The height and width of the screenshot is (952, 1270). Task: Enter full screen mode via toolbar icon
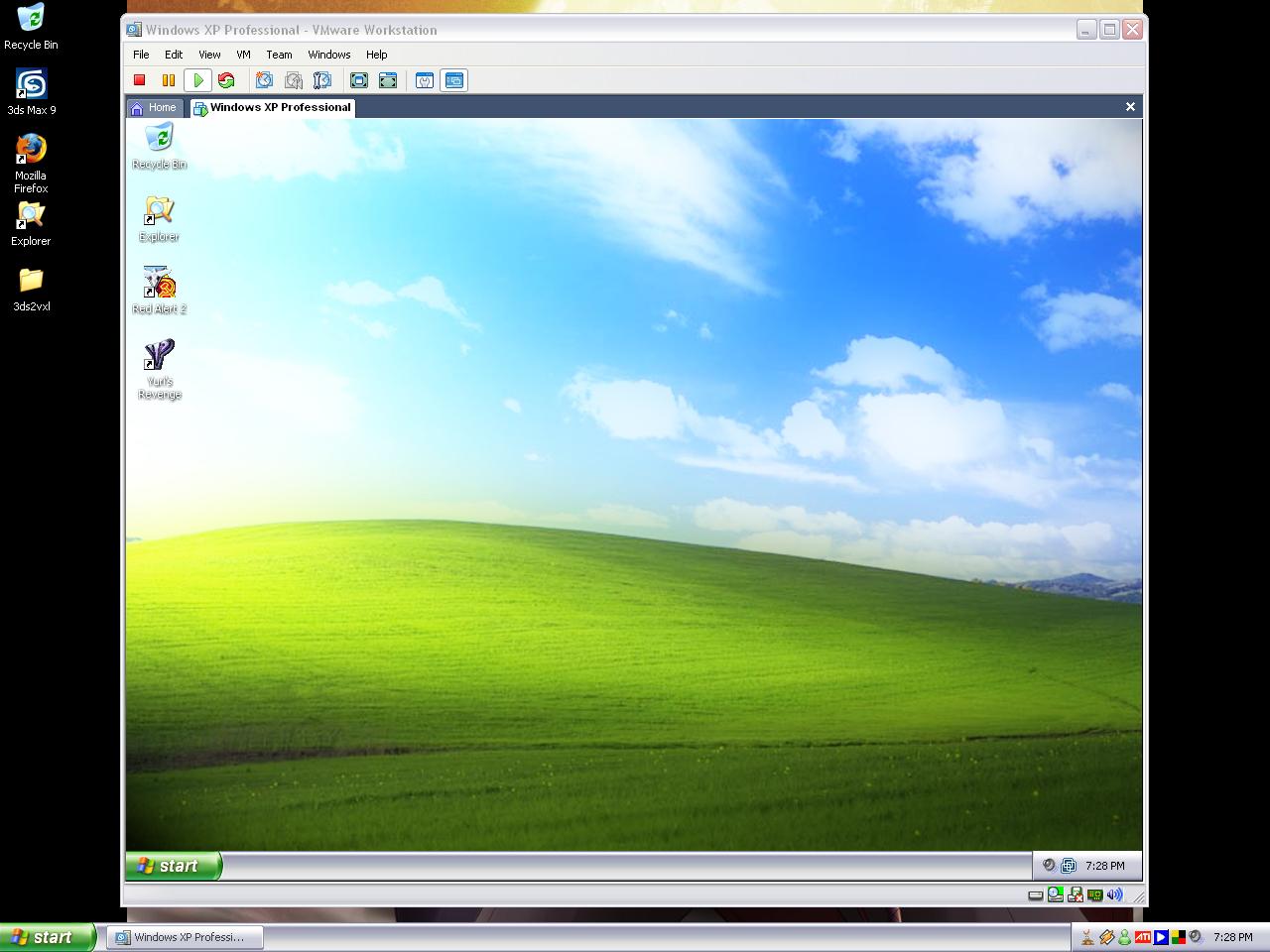pyautogui.click(x=359, y=80)
